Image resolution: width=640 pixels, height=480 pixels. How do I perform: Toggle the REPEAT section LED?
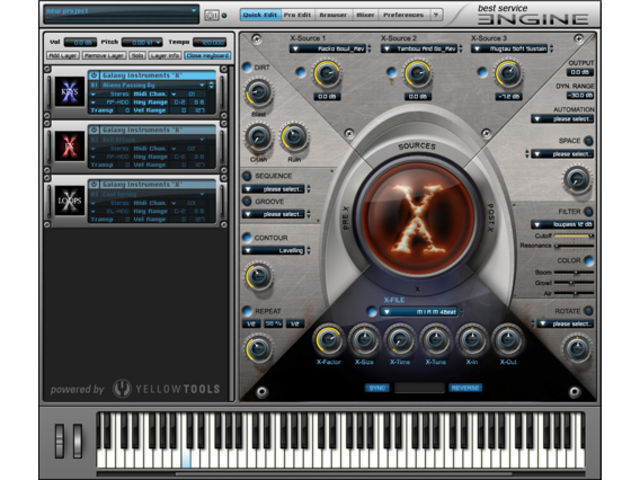click(247, 311)
